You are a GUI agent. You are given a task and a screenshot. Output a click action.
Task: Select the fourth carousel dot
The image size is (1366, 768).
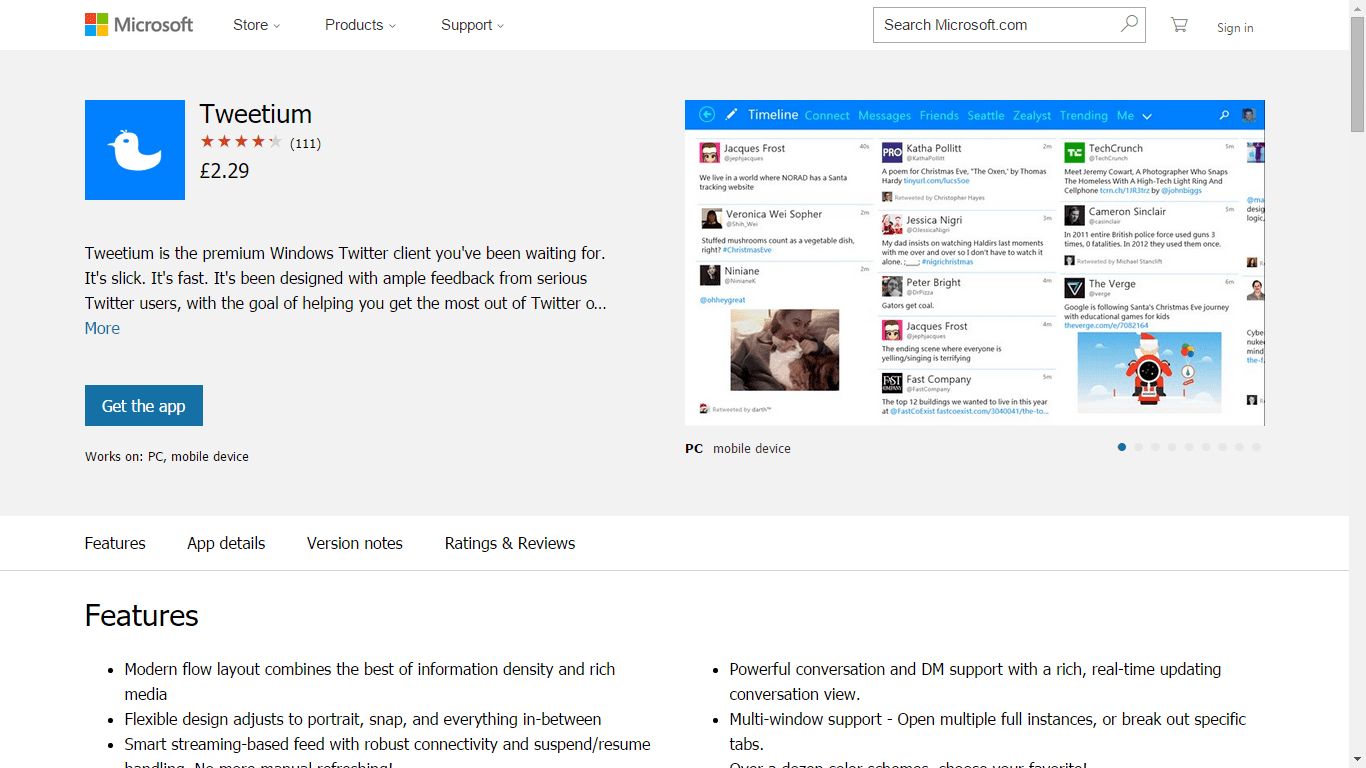tap(1172, 447)
